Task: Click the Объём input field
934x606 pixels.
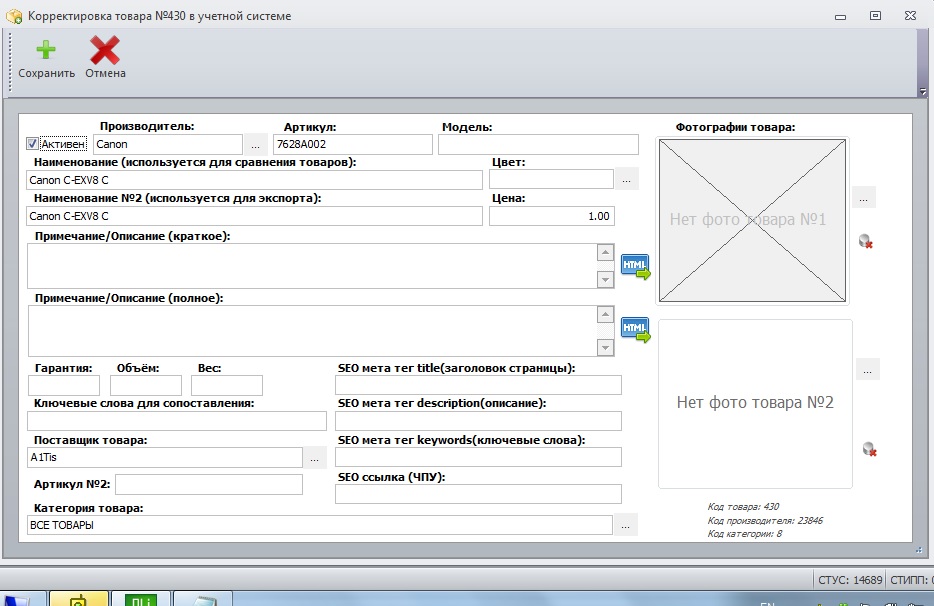Action: coord(146,385)
